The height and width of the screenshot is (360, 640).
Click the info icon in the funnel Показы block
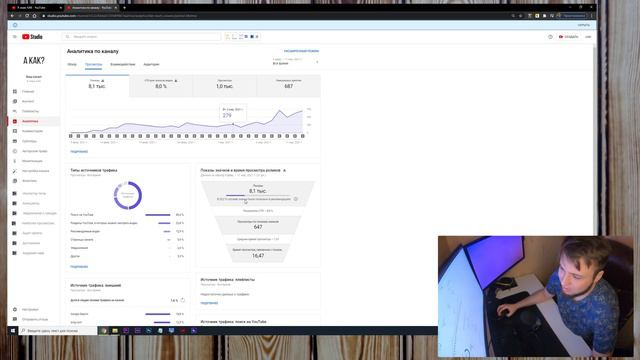tap(296, 199)
